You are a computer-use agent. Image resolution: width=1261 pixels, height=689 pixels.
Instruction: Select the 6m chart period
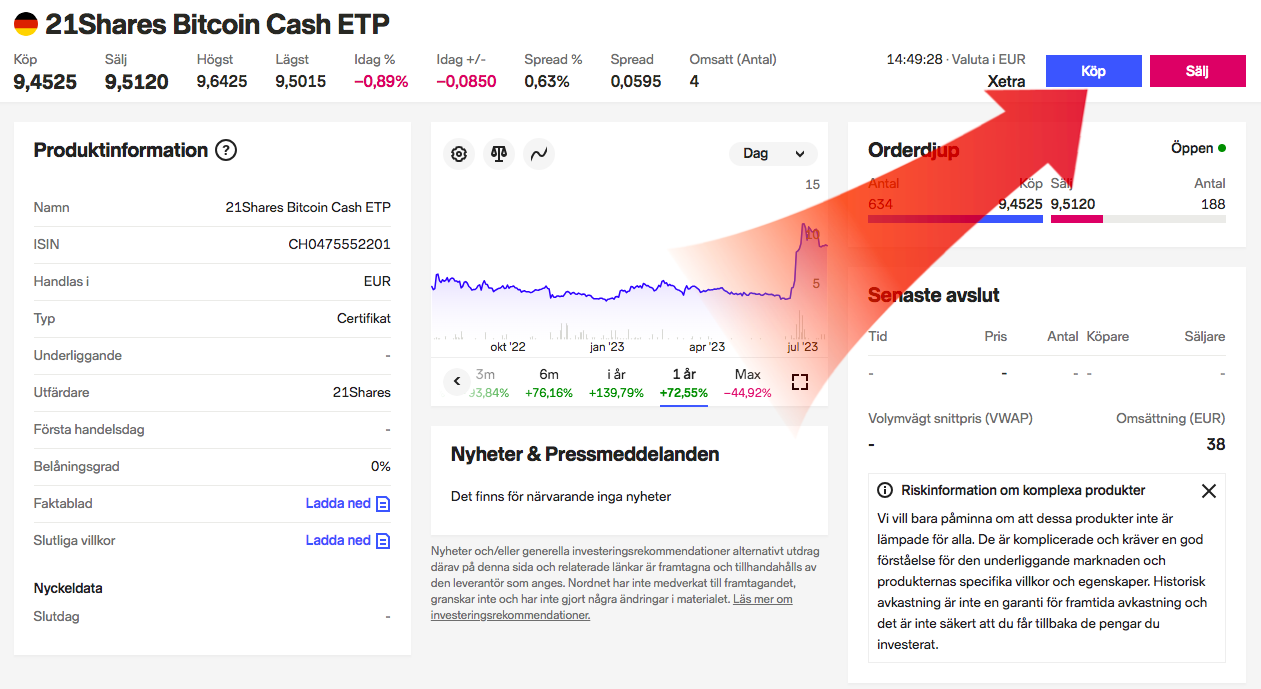pos(549,382)
